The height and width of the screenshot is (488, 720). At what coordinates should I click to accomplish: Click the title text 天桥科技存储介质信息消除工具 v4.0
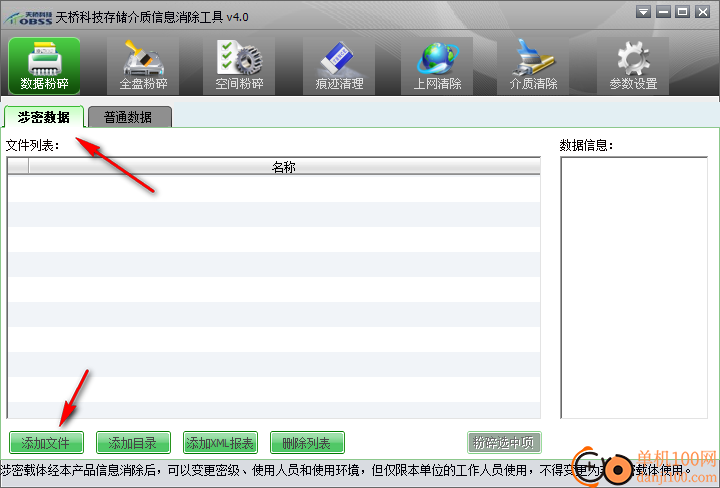point(152,17)
